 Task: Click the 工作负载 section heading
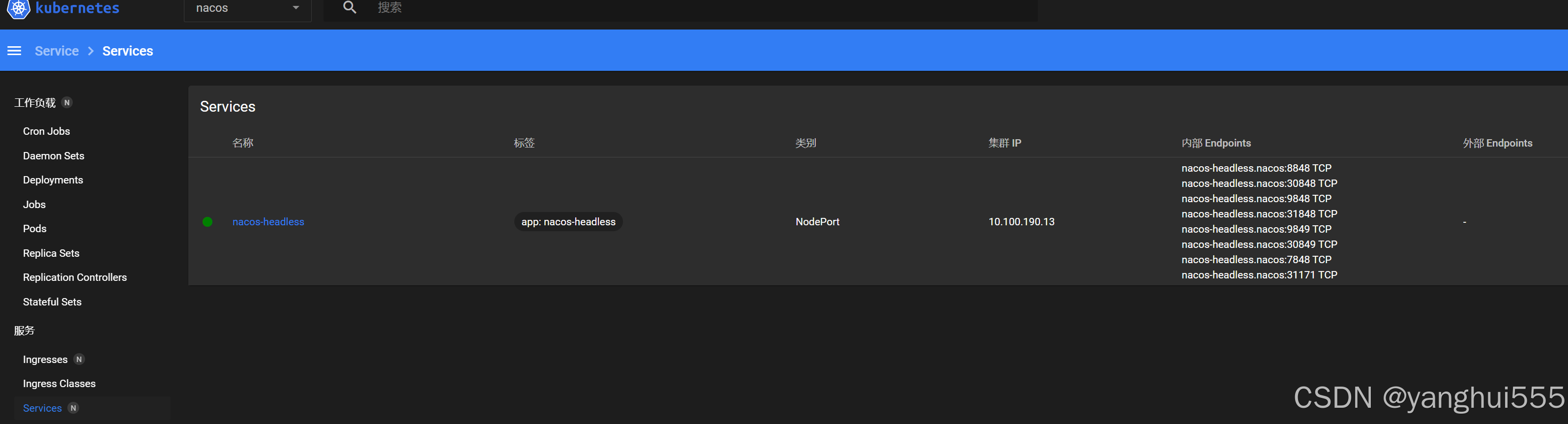35,102
